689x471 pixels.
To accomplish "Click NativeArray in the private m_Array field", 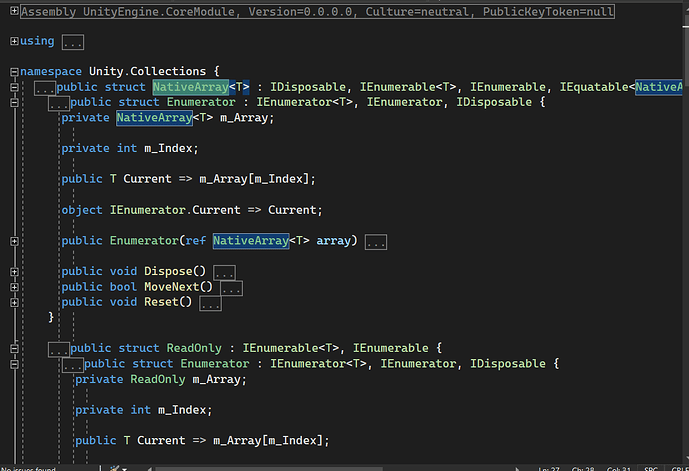I will point(154,118).
